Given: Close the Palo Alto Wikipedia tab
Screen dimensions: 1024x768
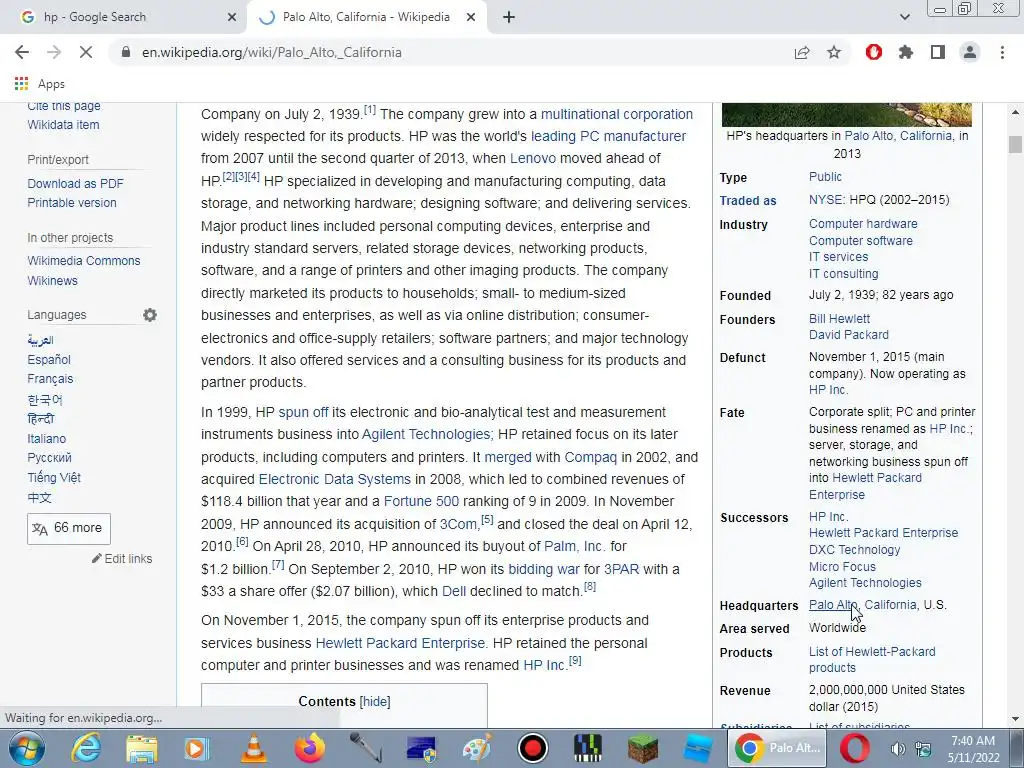Looking at the screenshot, I should pos(471,17).
